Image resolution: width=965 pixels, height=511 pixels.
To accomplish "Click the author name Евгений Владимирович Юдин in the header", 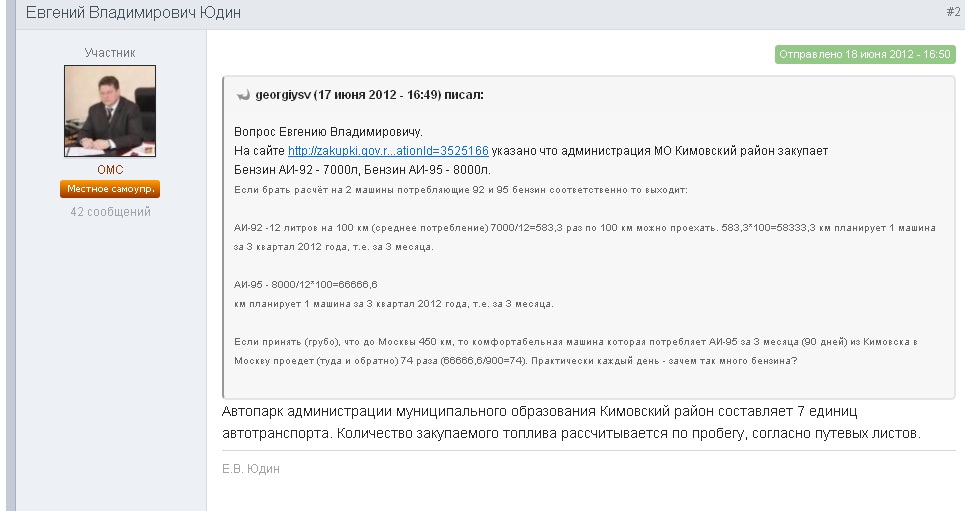I will (133, 13).
